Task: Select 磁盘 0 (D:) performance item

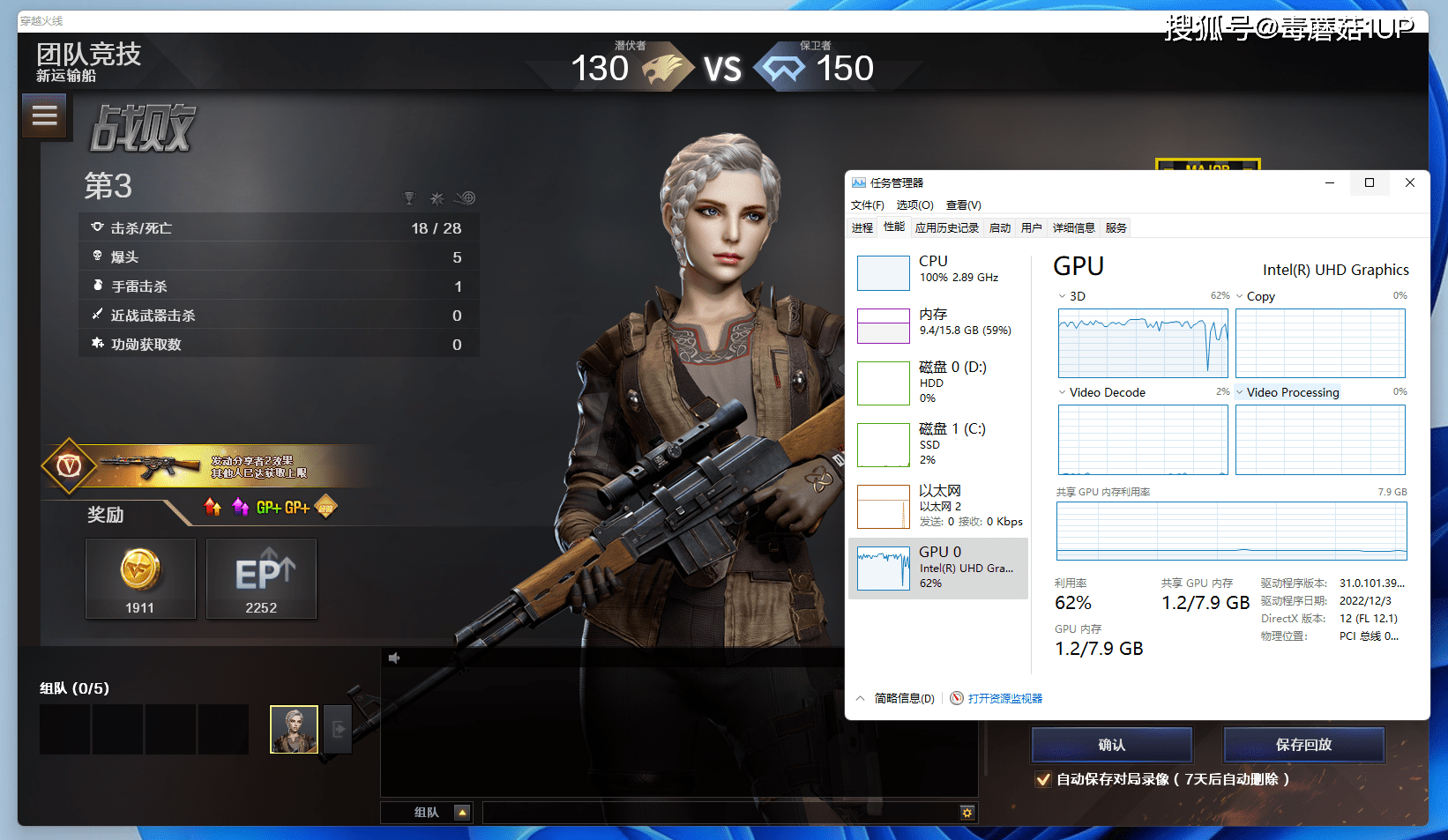Action: pos(938,383)
